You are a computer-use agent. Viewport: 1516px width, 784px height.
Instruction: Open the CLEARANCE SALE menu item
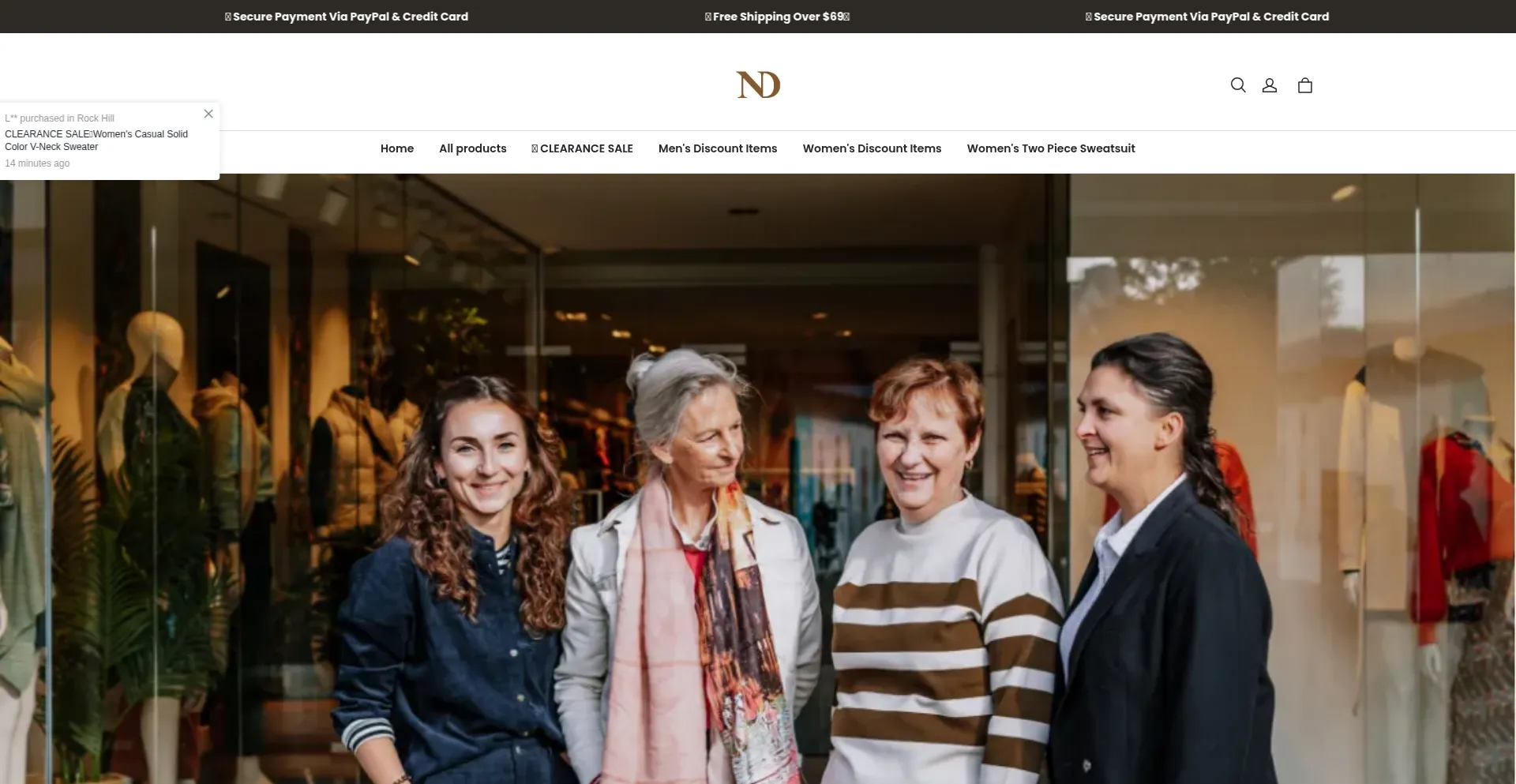coord(582,148)
